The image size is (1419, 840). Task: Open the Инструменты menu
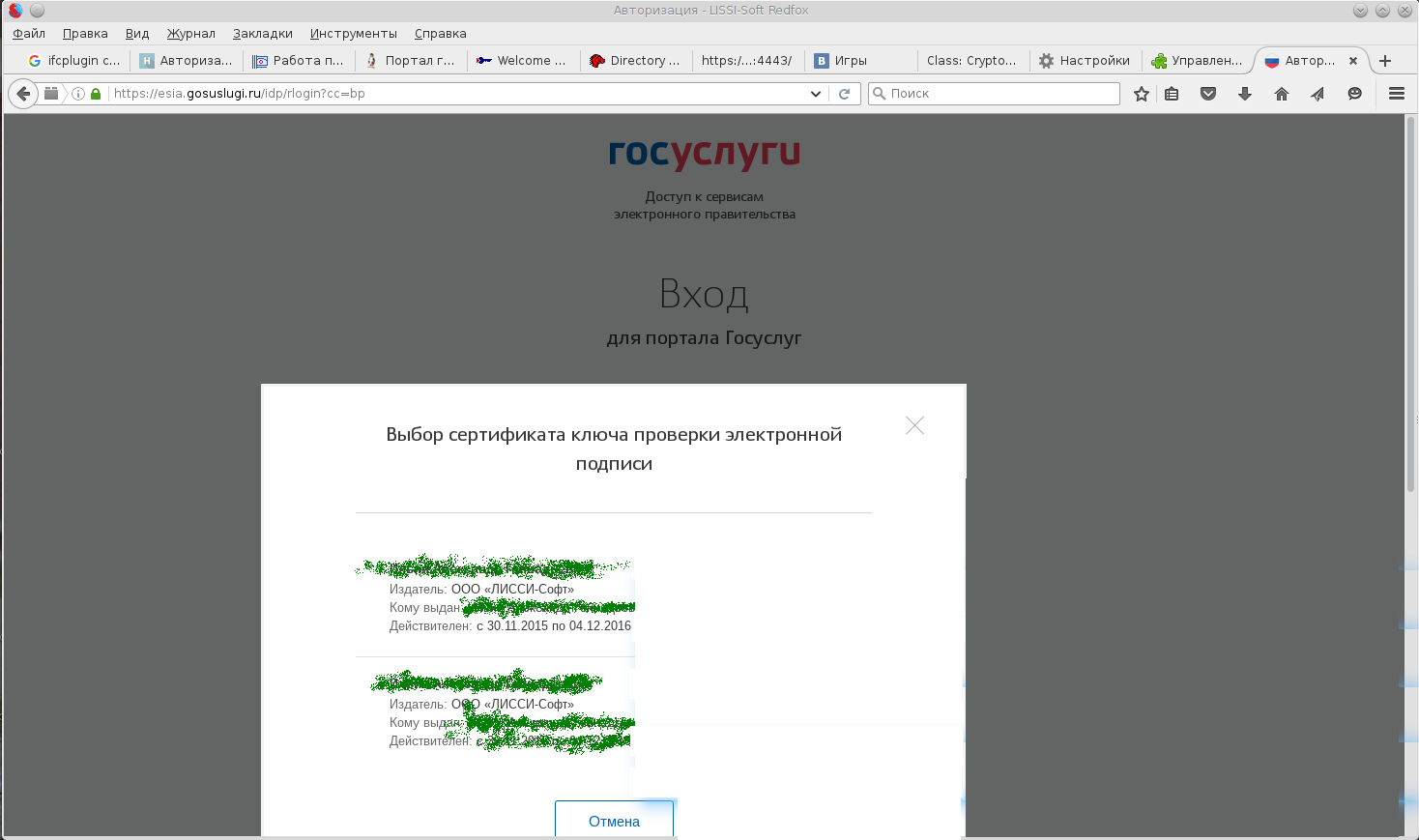pos(354,33)
